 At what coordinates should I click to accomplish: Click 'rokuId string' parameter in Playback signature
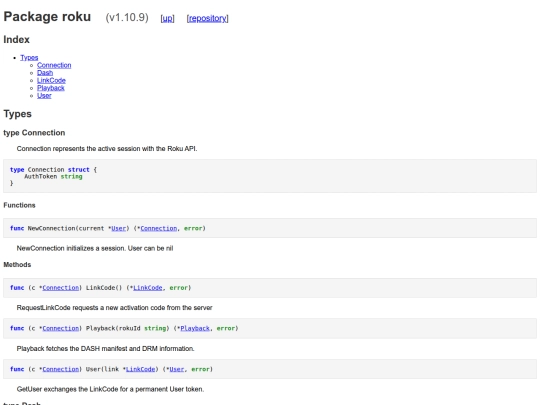144,328
